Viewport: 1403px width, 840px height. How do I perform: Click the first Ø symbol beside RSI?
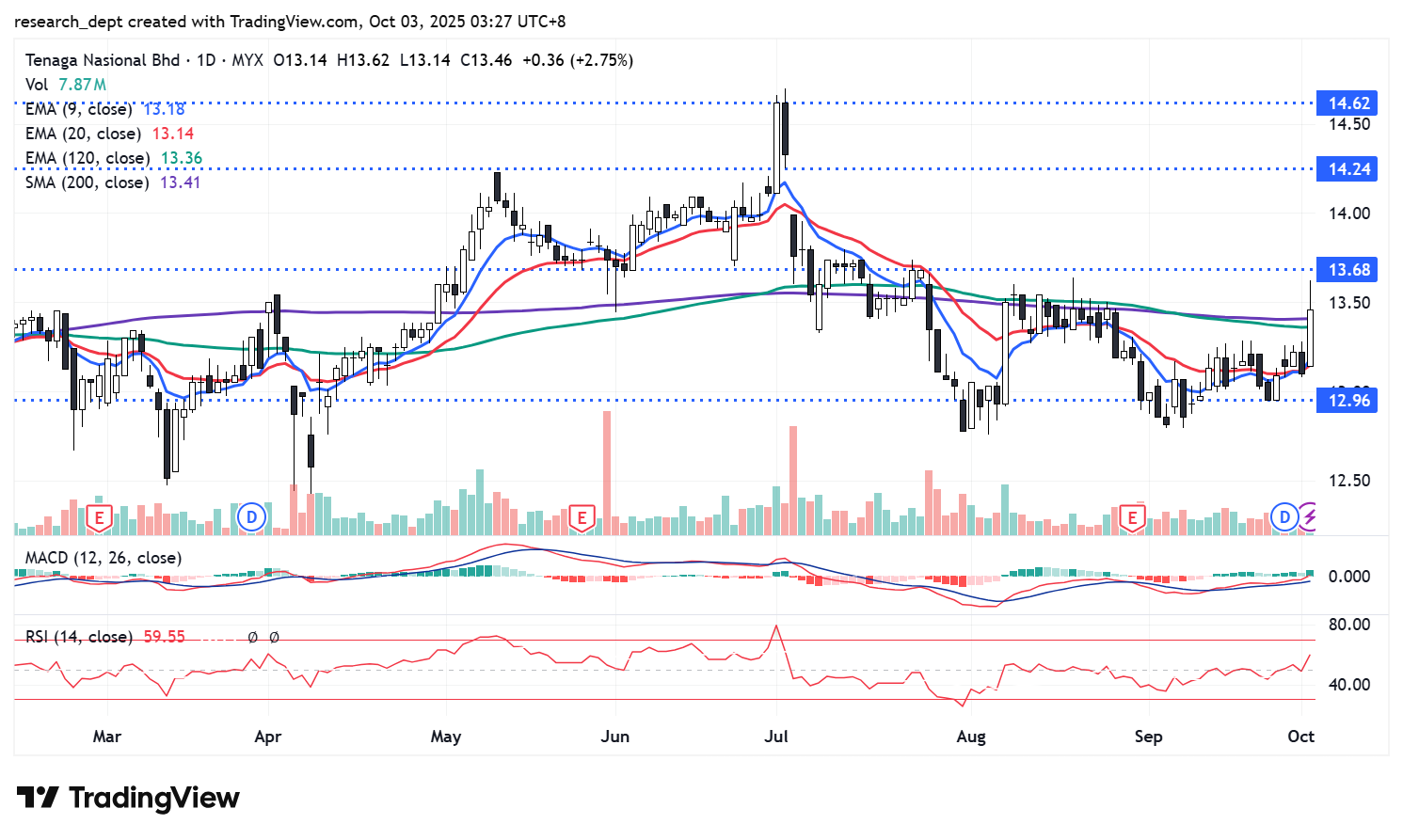click(x=253, y=637)
